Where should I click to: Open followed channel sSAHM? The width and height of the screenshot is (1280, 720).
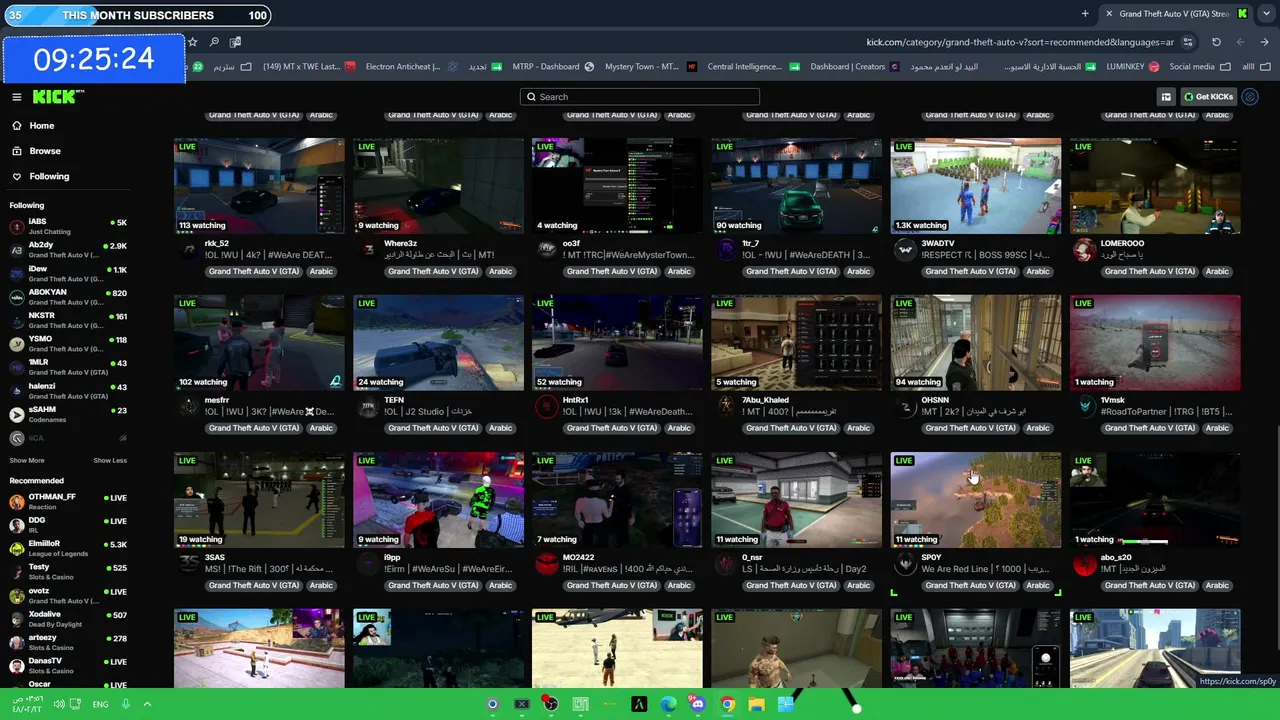[68, 414]
